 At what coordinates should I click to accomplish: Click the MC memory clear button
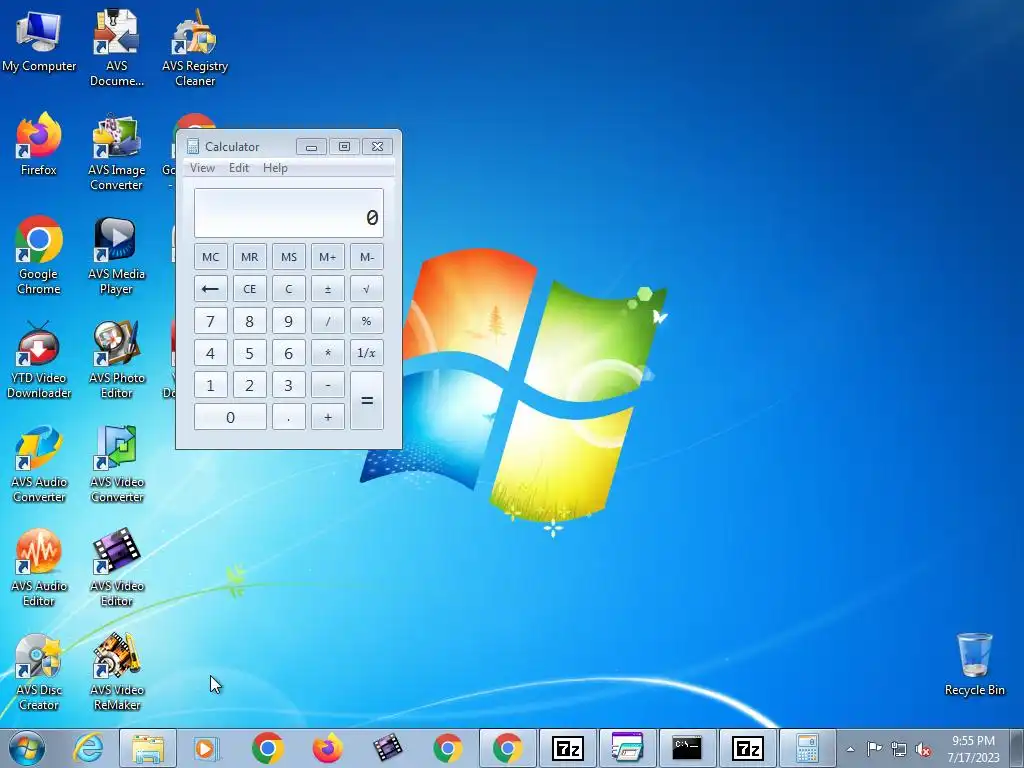pos(210,257)
